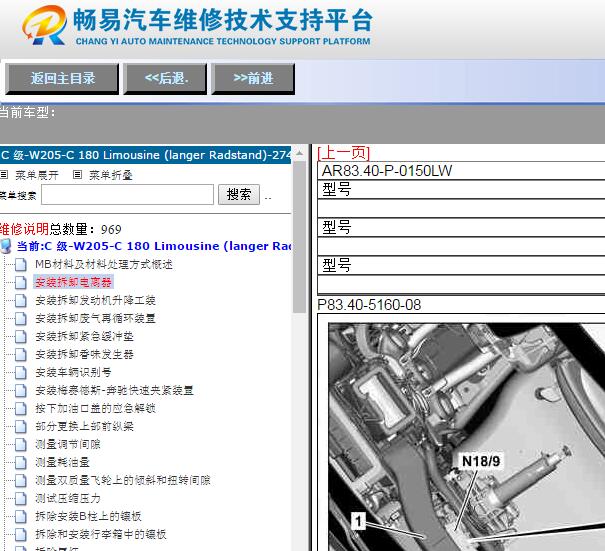The width and height of the screenshot is (605, 551).
Task: Click document code AR83.40-P-0150LW
Action: tap(387, 171)
